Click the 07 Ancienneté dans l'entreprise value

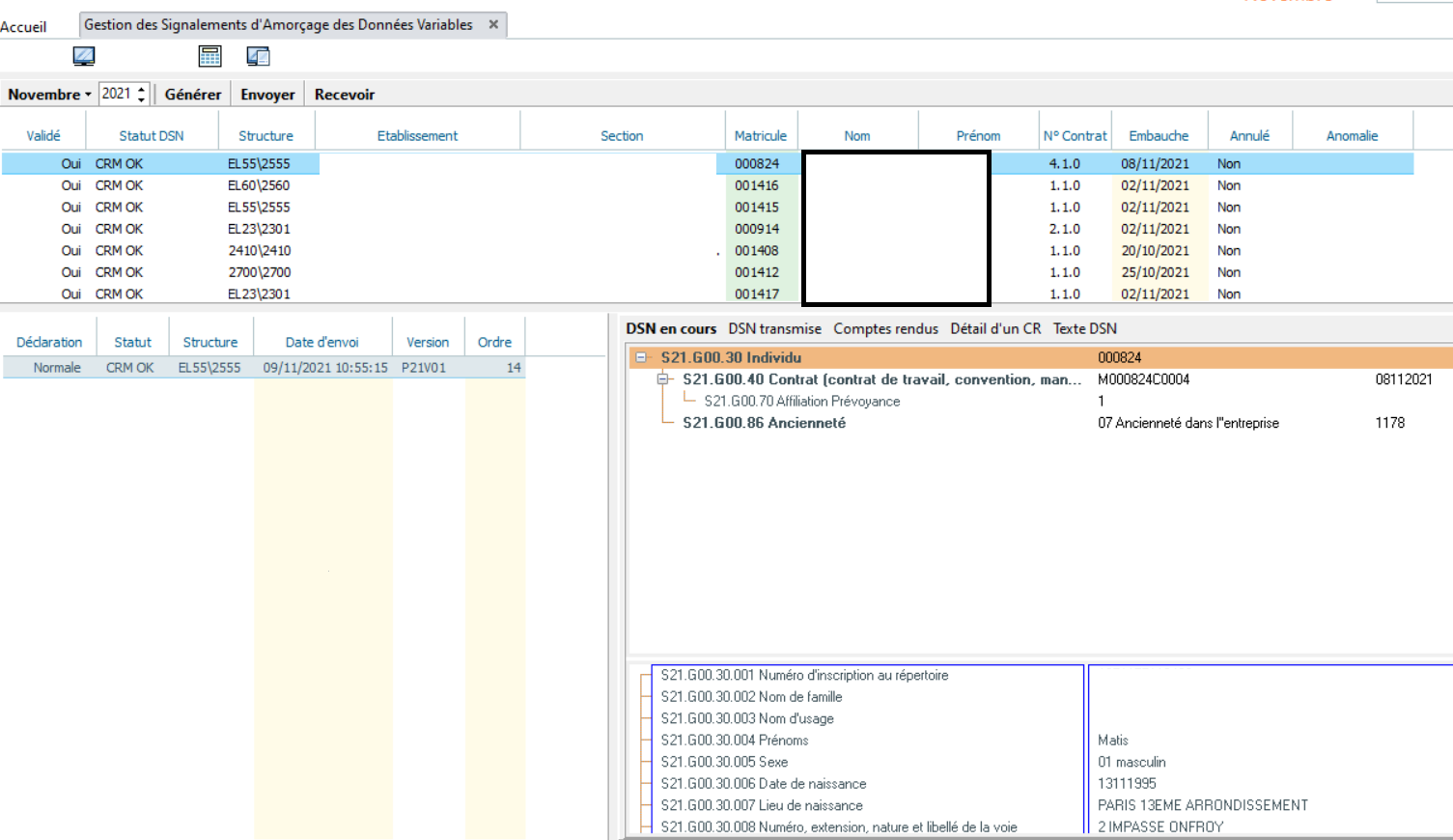pyautogui.click(x=1188, y=423)
